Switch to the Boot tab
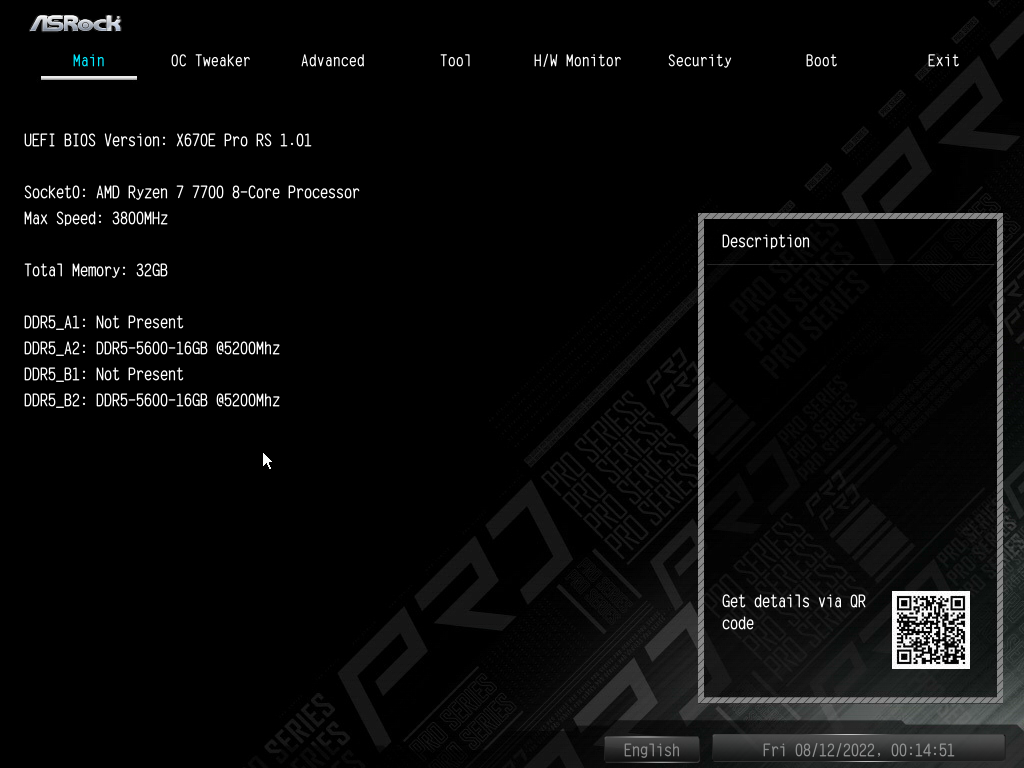Viewport: 1024px width, 768px height. pos(821,61)
